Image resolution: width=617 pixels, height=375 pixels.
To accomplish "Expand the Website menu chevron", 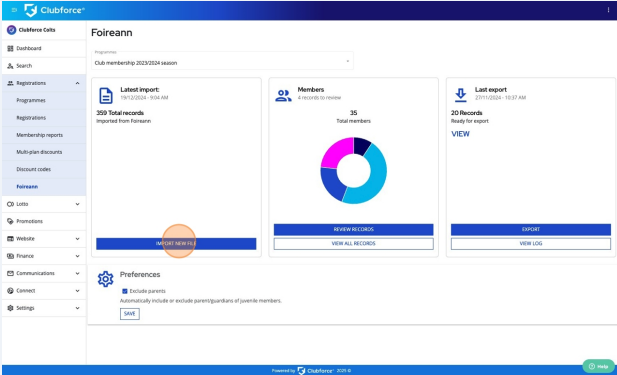I will (x=78, y=239).
